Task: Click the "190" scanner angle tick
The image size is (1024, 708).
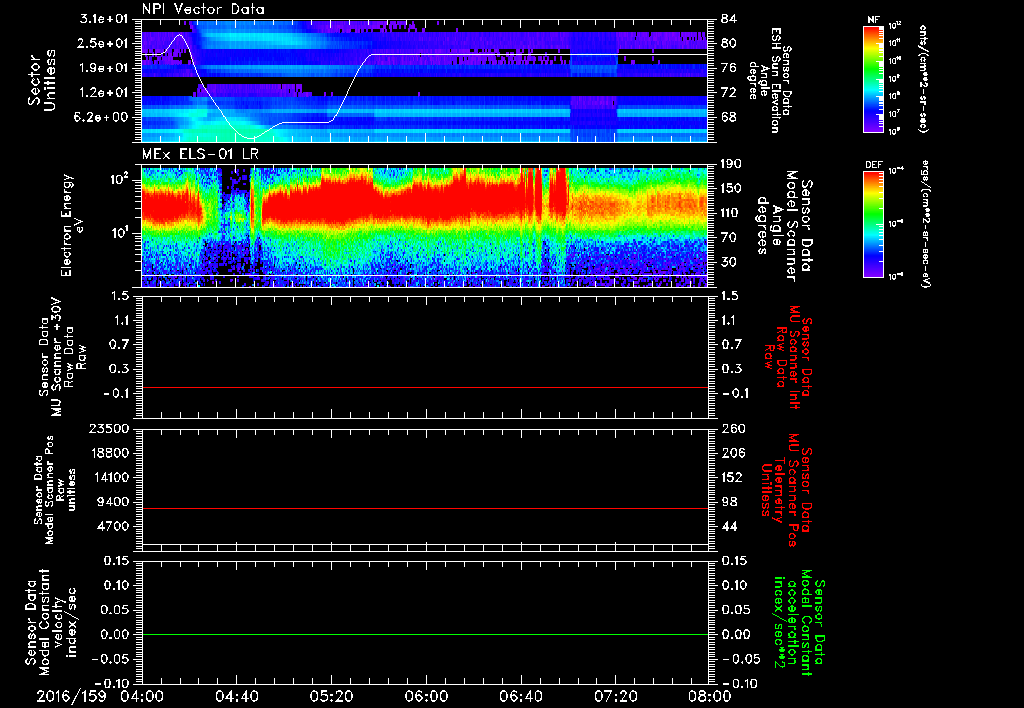Action: click(732, 164)
